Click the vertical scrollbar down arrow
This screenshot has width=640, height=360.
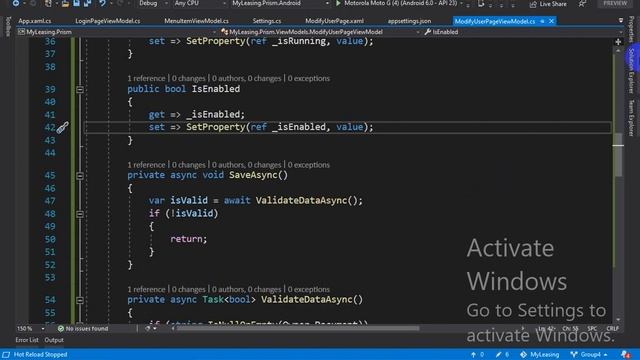click(x=618, y=320)
